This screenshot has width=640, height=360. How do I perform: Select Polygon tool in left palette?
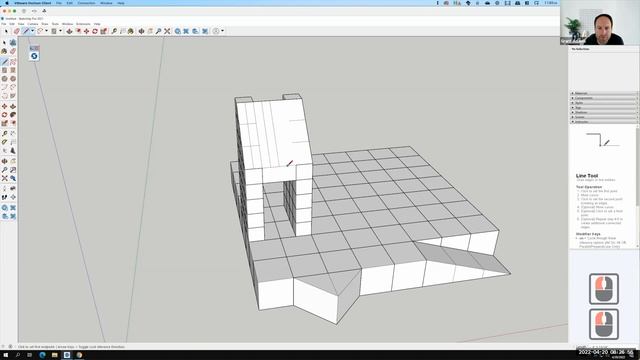click(13, 79)
